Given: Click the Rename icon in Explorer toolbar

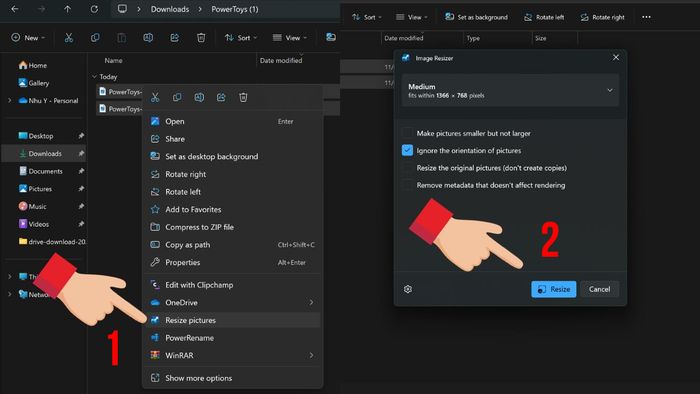Looking at the screenshot, I should tap(148, 38).
